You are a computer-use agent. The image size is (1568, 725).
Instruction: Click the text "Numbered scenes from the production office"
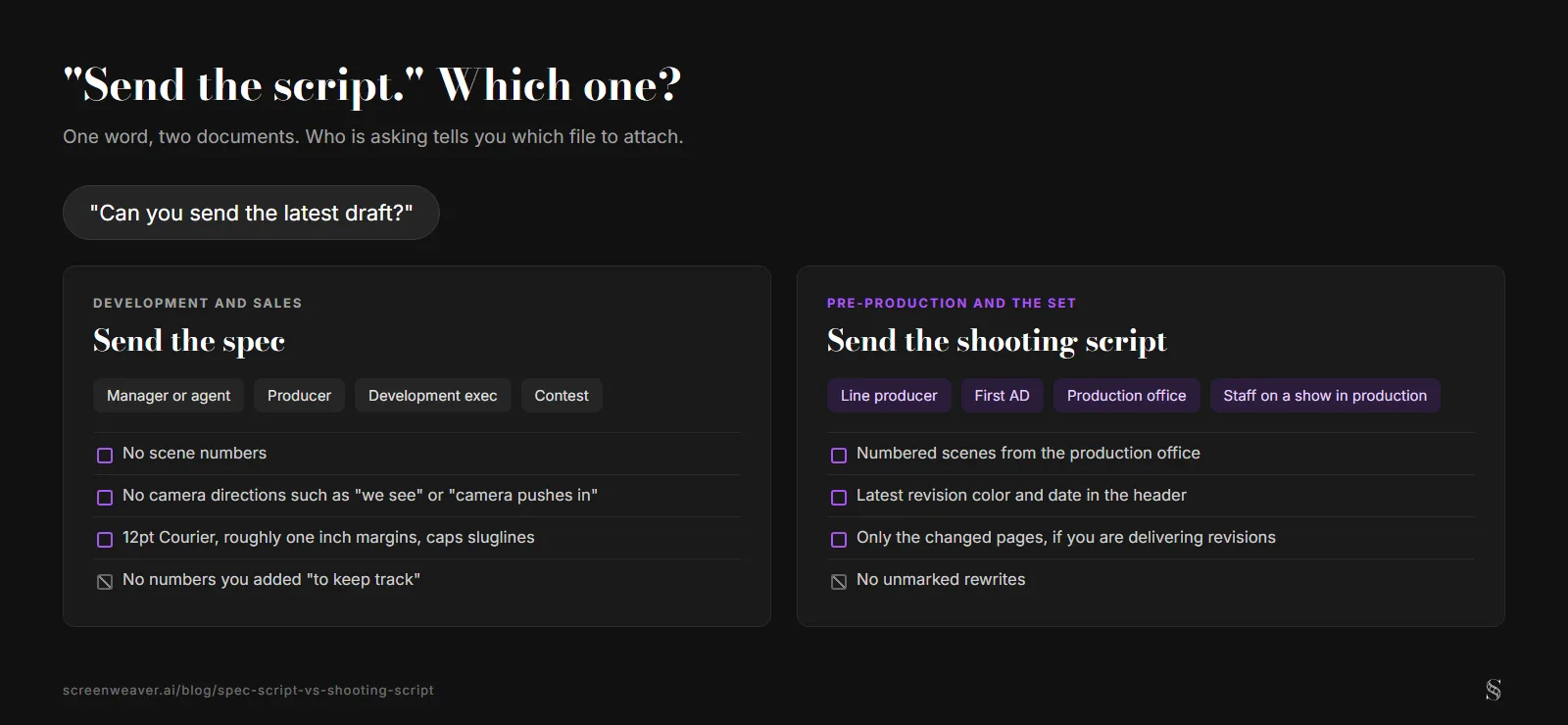[1028, 453]
